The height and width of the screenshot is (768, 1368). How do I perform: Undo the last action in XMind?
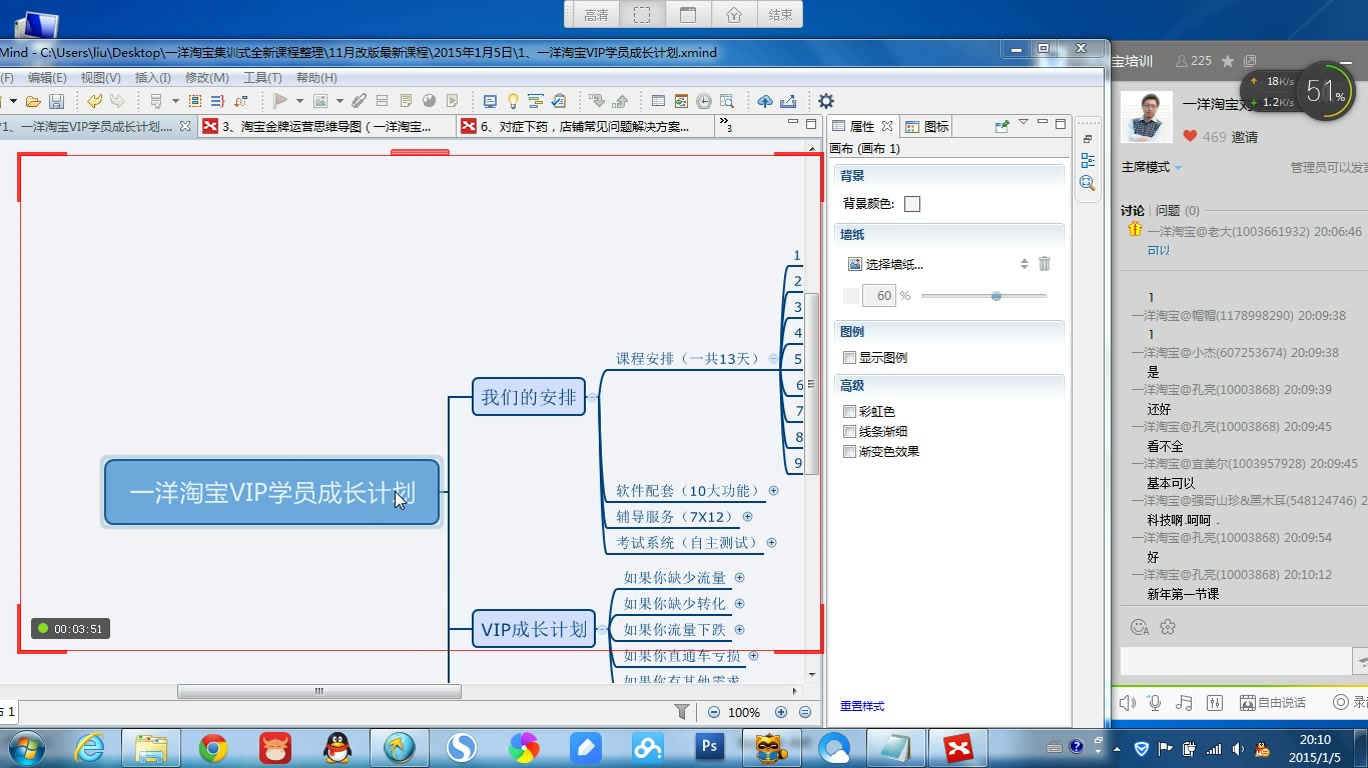coord(94,101)
